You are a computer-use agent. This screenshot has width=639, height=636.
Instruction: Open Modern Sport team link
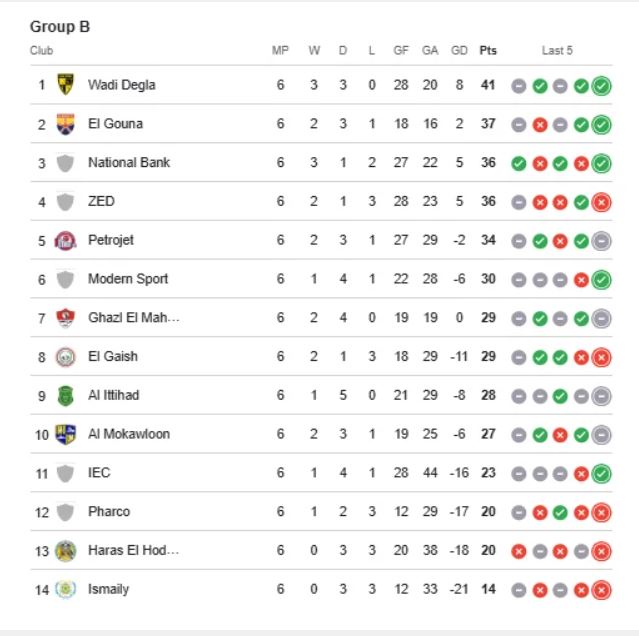[x=128, y=279]
